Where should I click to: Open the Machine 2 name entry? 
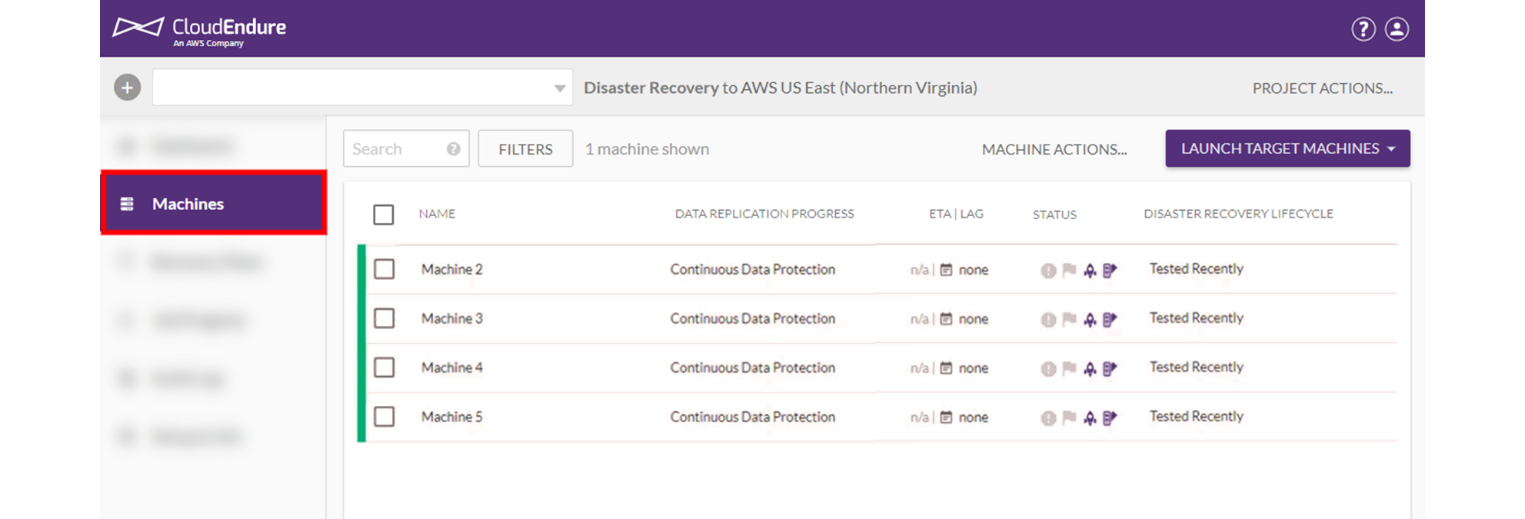point(452,269)
